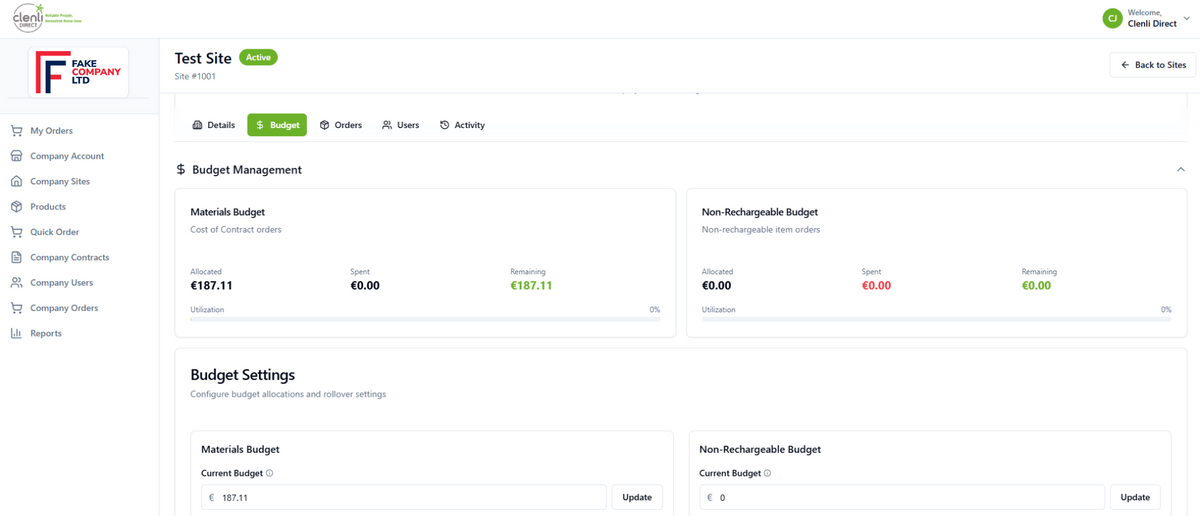Update the Non-Rechargeable Budget amount

1135,497
